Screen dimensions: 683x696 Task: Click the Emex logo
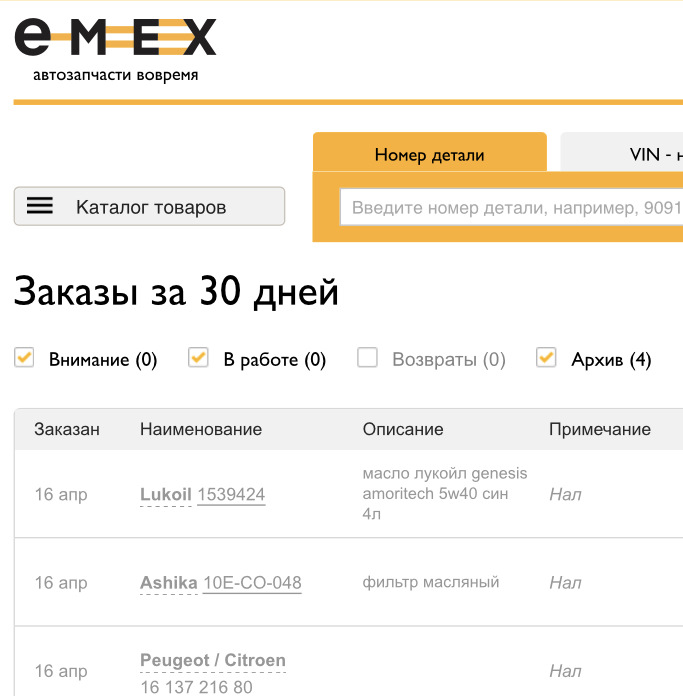115,37
